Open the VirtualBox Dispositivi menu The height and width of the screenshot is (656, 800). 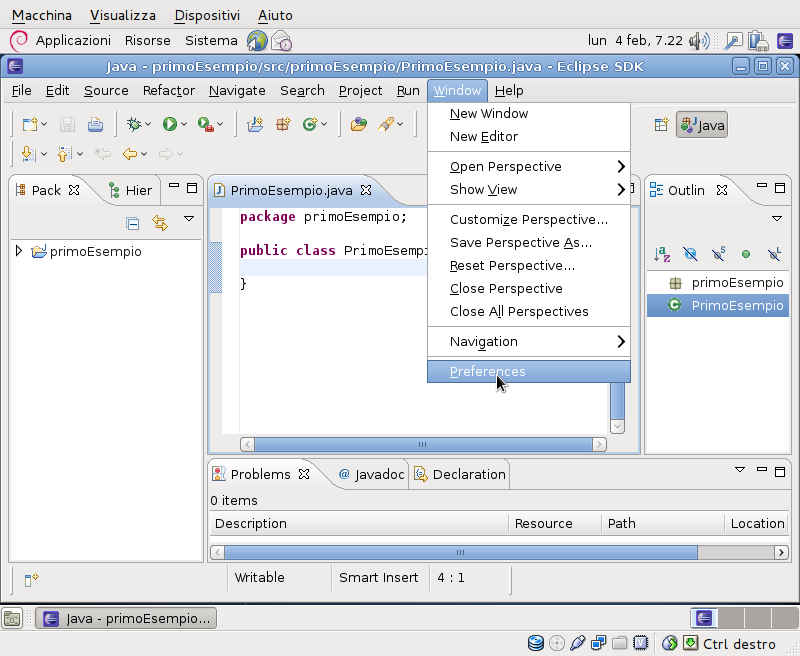207,15
